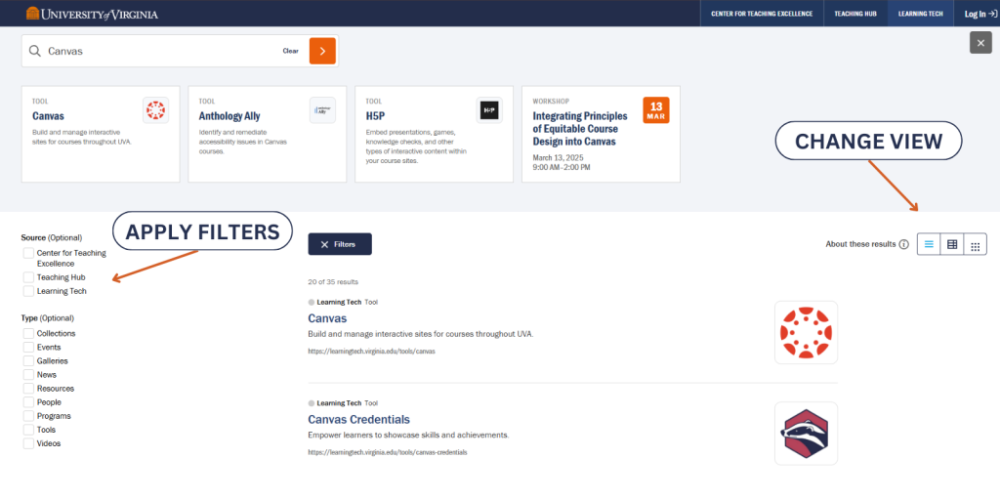The width and height of the screenshot is (1000, 500).
Task: Open the Teaching Hub nav item
Action: pyautogui.click(x=855, y=13)
